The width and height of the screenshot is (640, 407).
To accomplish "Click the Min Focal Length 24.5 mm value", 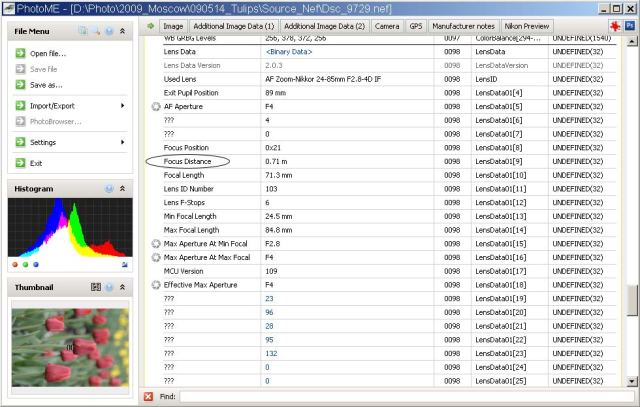I will [x=279, y=216].
